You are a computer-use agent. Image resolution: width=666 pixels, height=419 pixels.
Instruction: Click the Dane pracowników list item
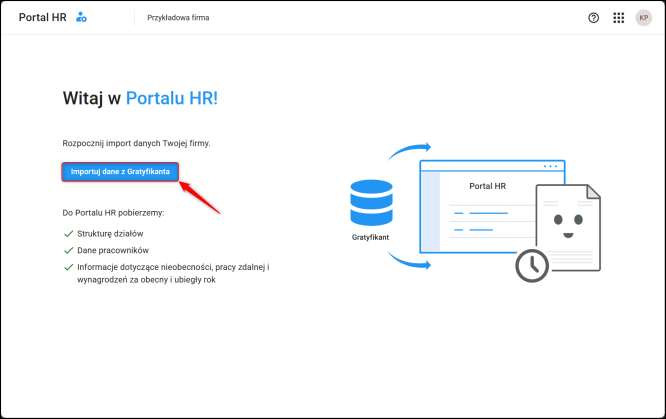coord(113,250)
